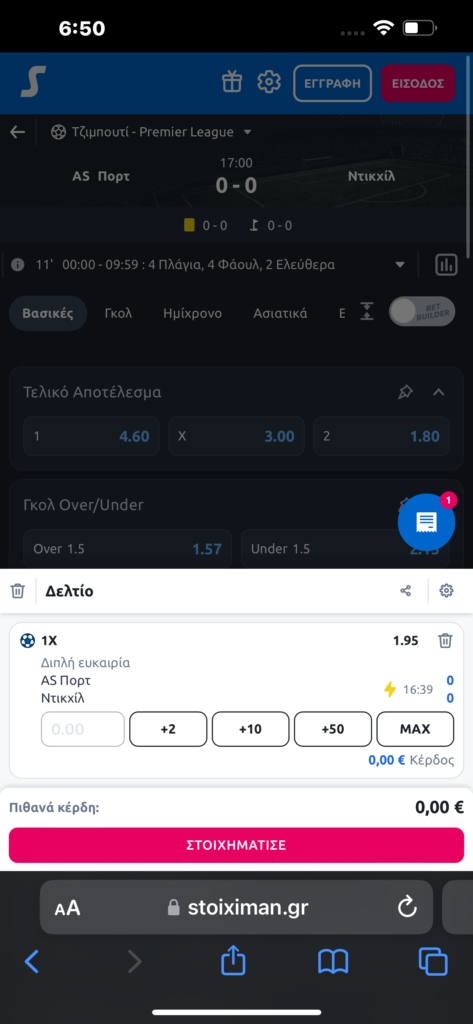Share the betslip via share icon
The image size is (473, 1024).
[x=406, y=591]
